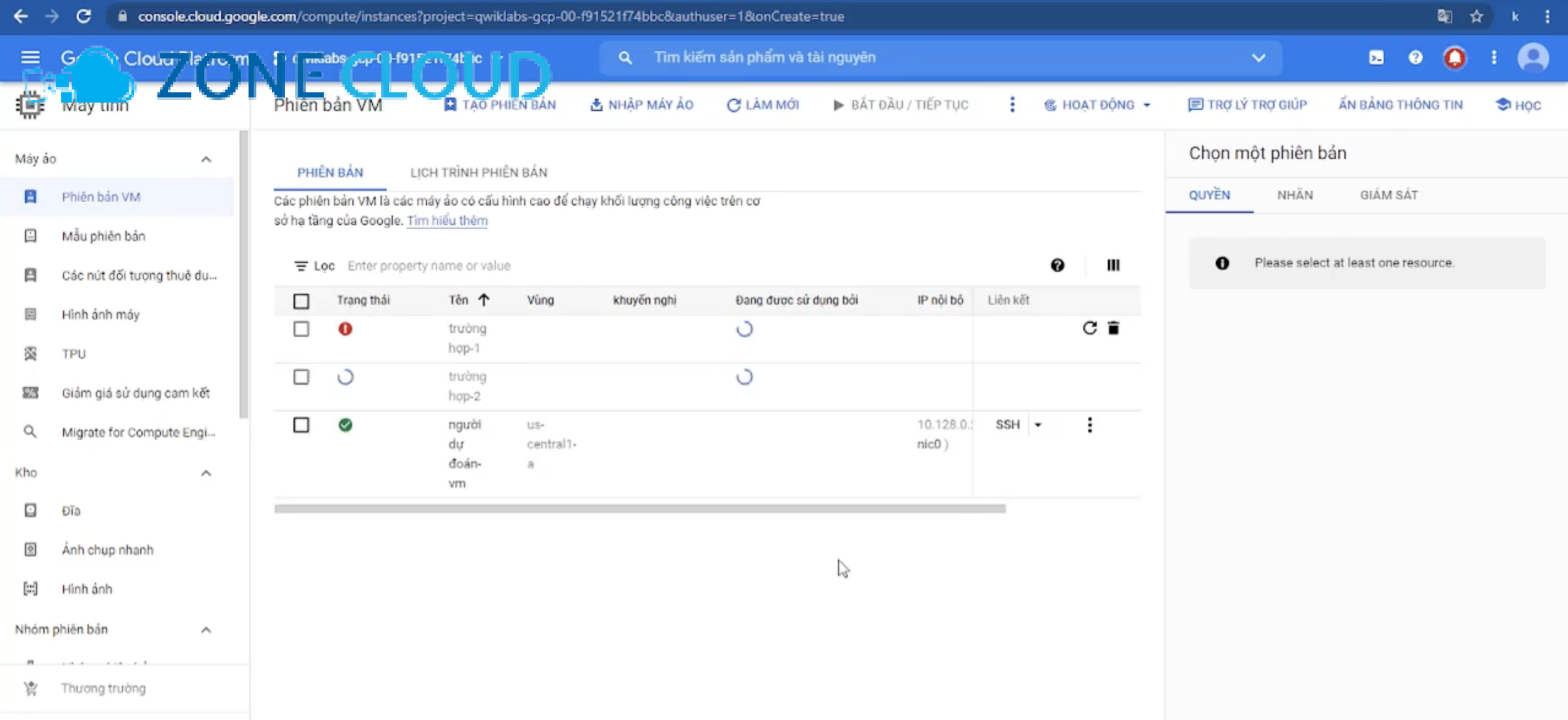1568x720 pixels.
Task: Select the QUYỀN tab
Action: tap(1209, 195)
